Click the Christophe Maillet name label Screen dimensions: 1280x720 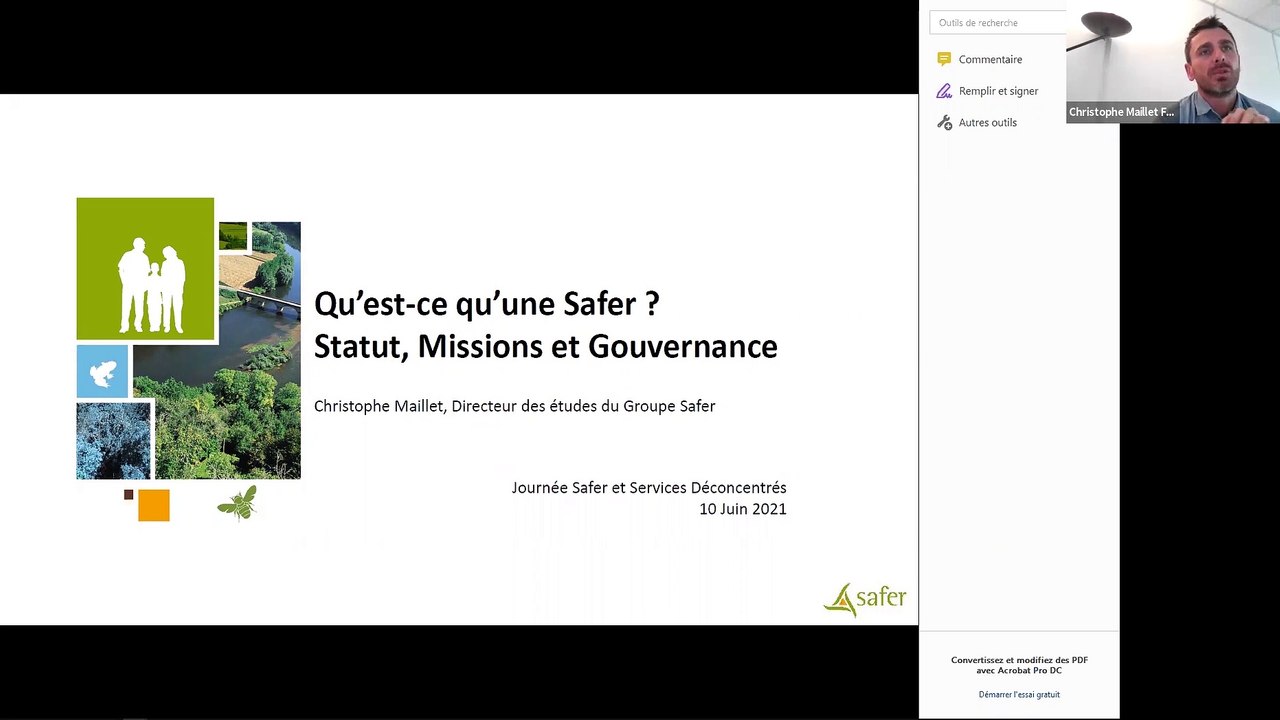tap(1121, 112)
